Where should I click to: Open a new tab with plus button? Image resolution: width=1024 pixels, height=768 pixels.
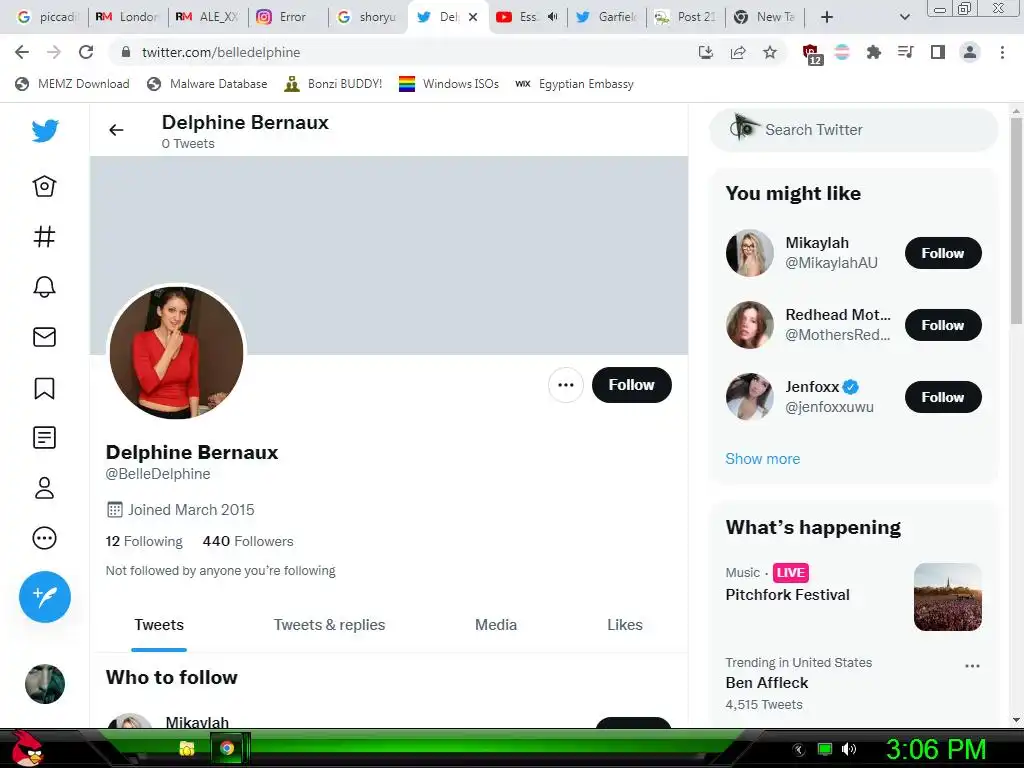[827, 17]
